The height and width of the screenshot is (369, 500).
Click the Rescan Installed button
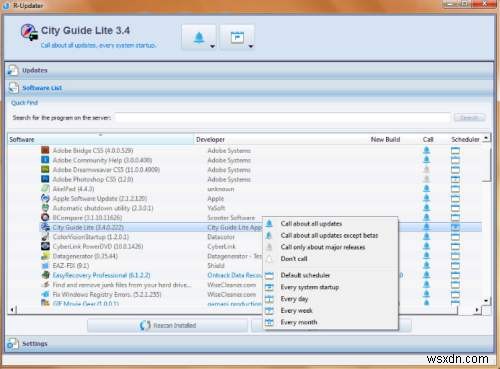[x=167, y=325]
